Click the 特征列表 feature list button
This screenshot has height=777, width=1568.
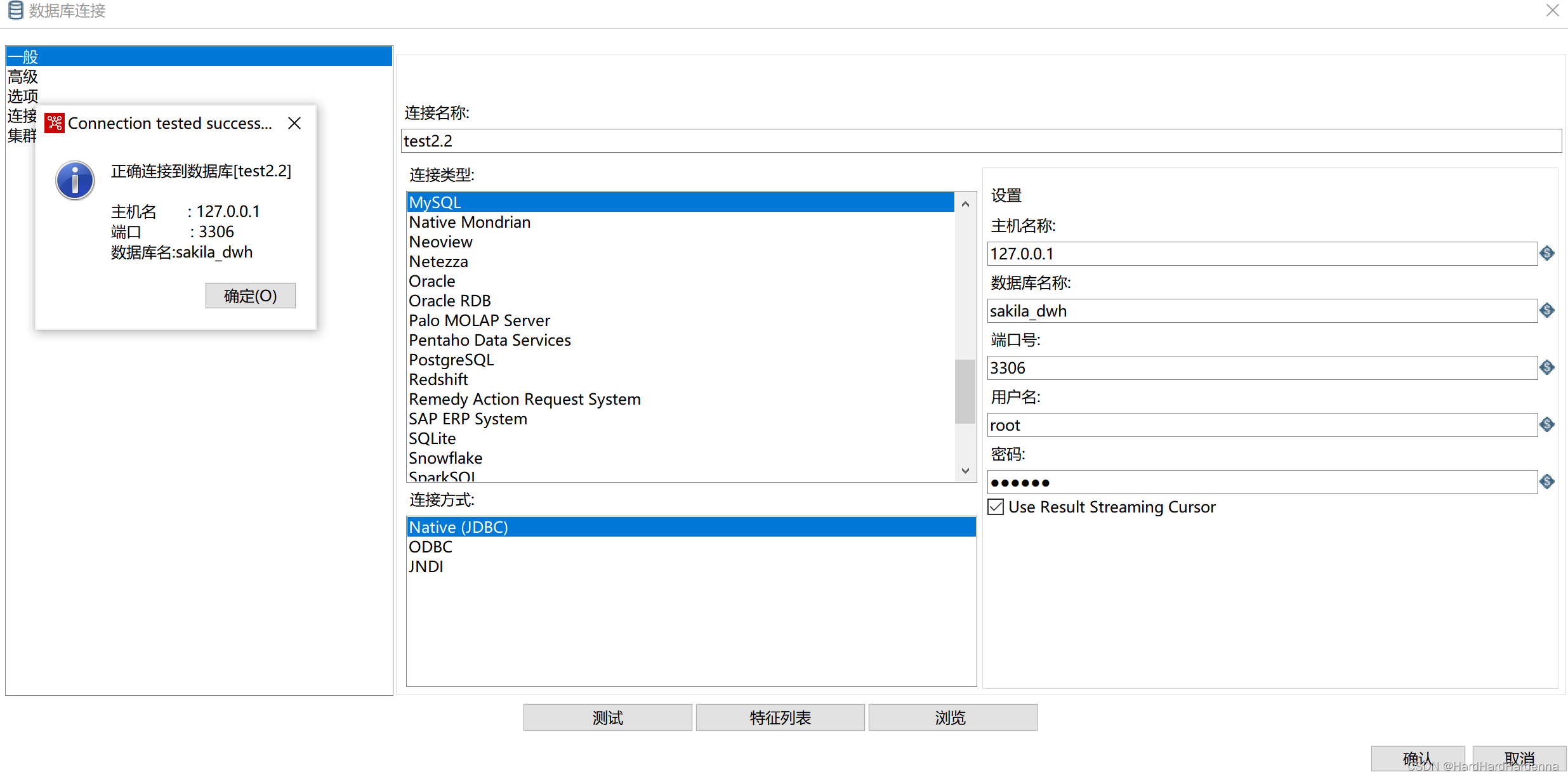tap(780, 717)
